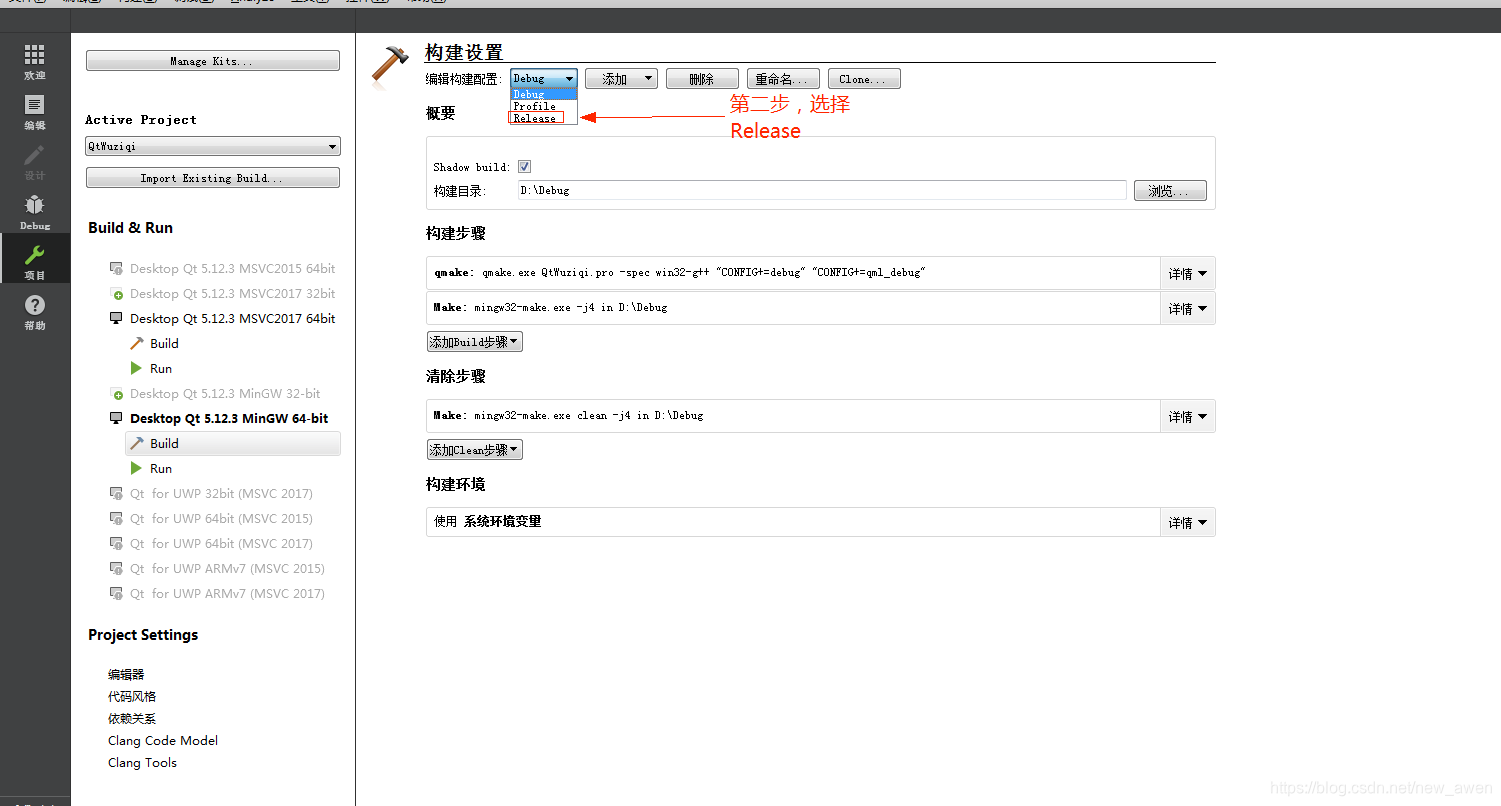Screen dimensions: 1501x806
Task: Select Desktop Qt 5.12.3 MSVC2015 64bit kit
Action: (232, 268)
